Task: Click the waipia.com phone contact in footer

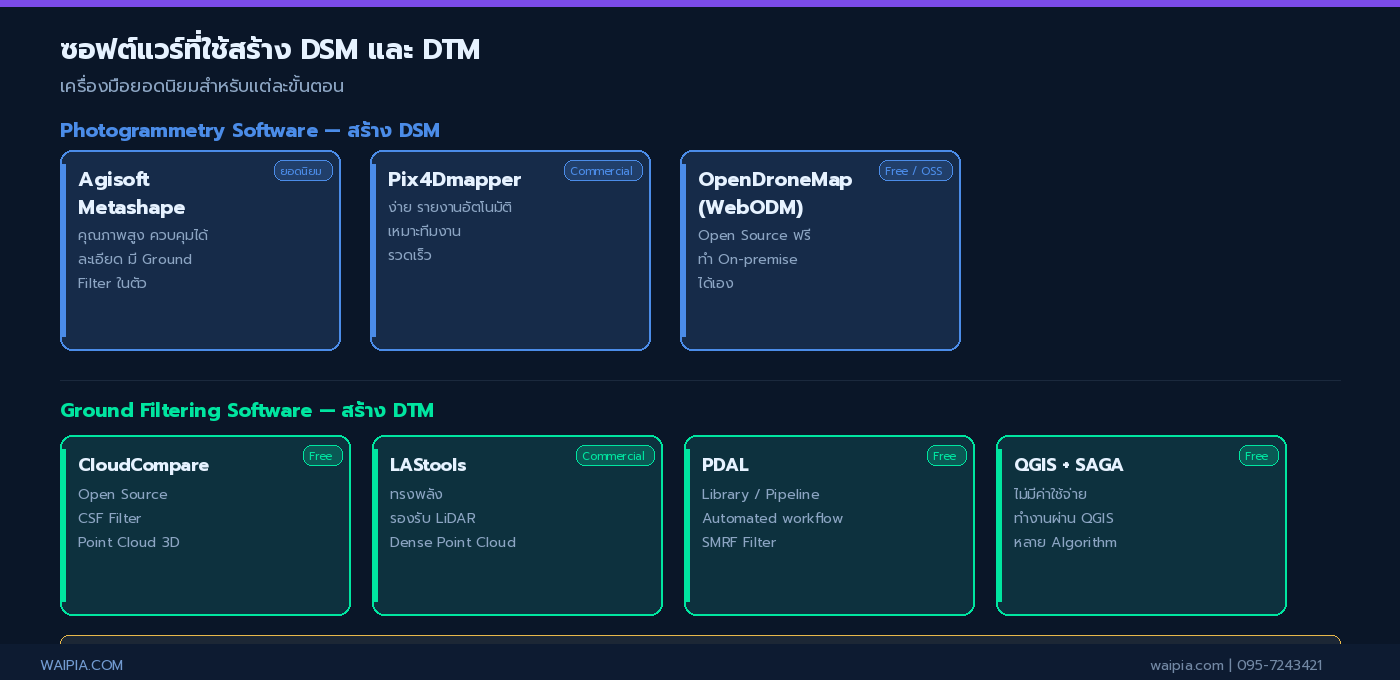Action: (1236, 665)
